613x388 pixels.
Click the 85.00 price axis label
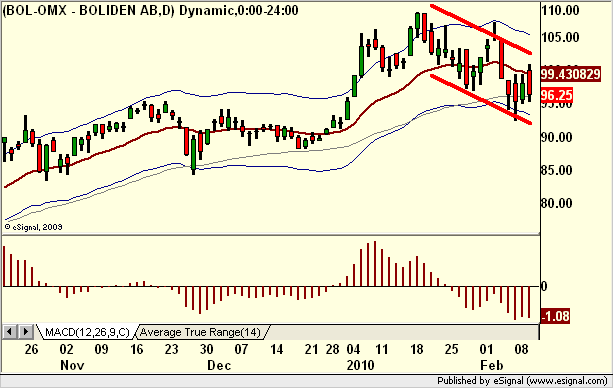[x=557, y=170]
